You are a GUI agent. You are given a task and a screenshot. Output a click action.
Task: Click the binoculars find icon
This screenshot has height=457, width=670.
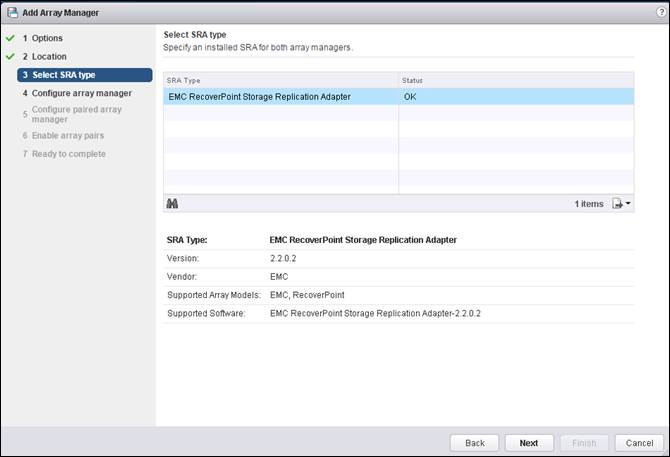tap(172, 204)
